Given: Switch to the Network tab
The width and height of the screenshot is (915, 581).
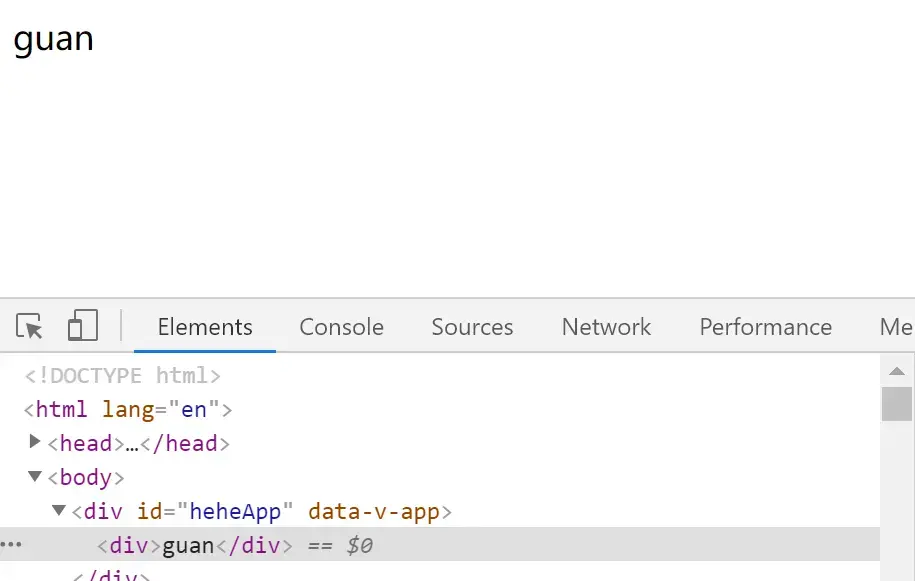Looking at the screenshot, I should pos(606,327).
